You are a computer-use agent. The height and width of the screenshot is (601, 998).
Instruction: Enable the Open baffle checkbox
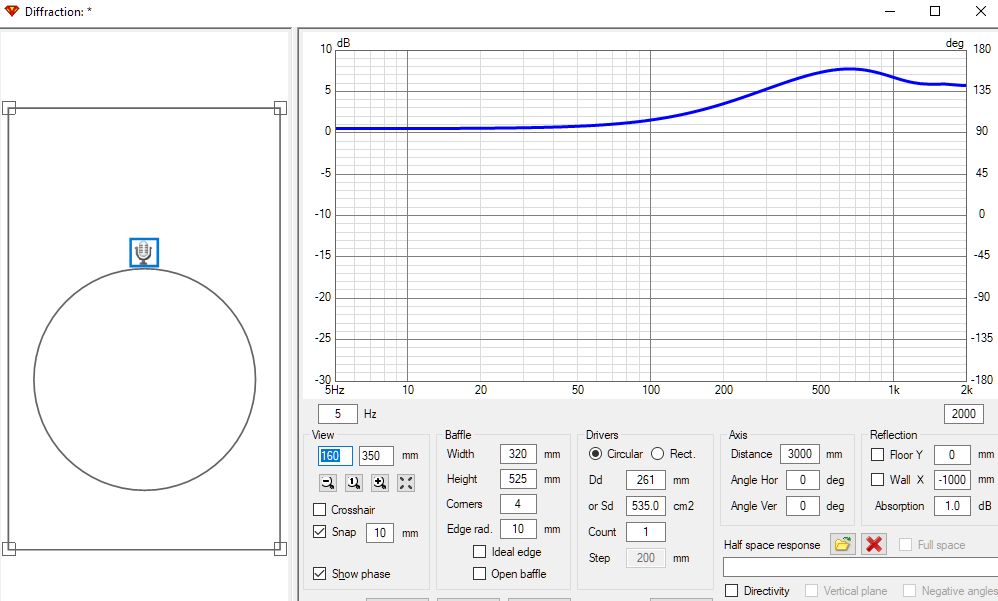pos(480,574)
